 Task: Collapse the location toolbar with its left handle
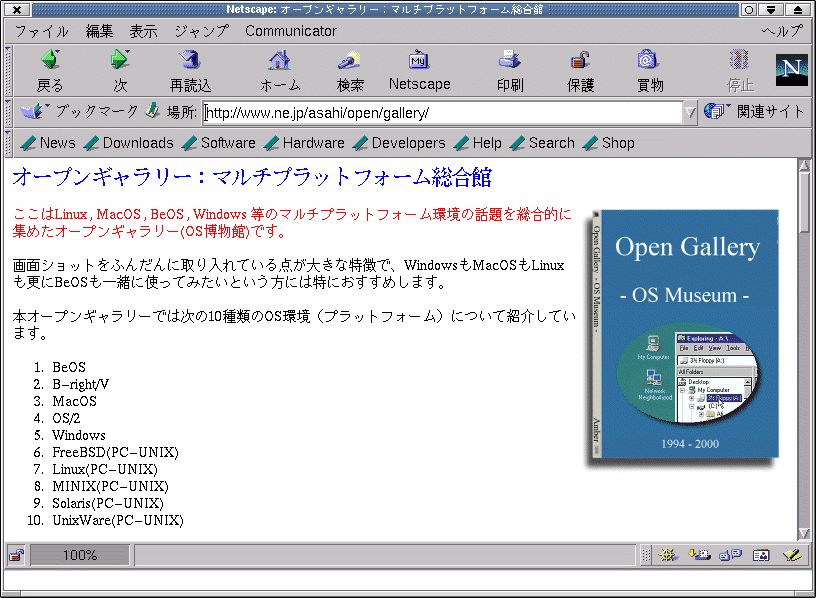[8, 112]
